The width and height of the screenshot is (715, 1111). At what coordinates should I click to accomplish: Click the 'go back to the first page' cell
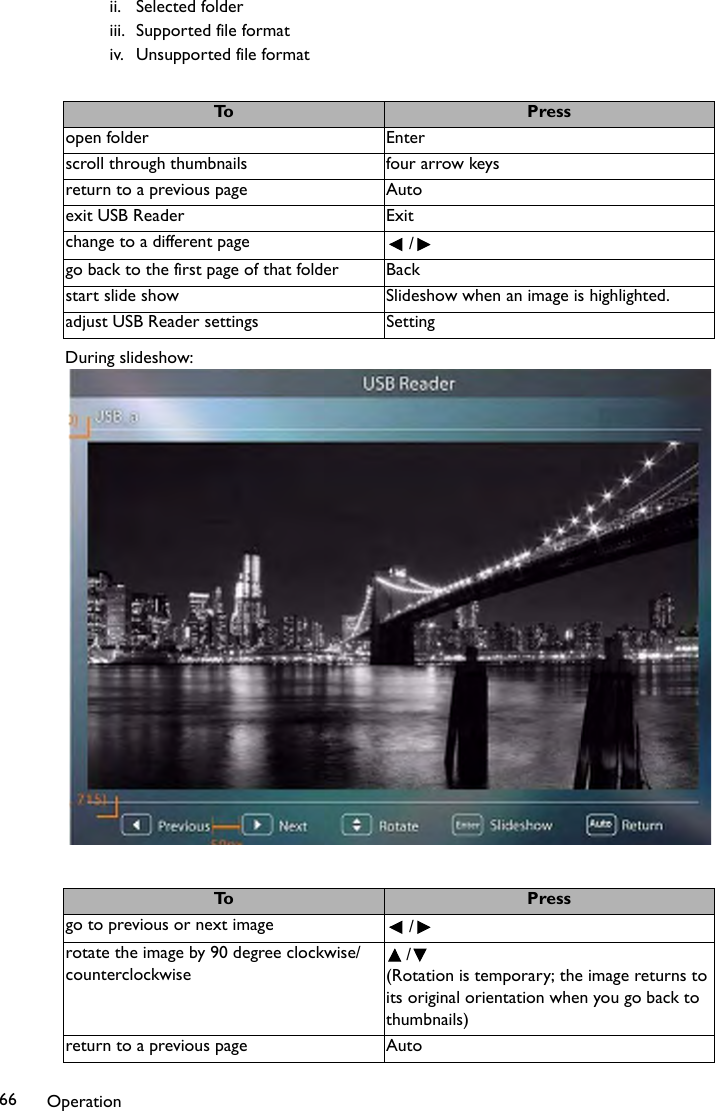[224, 273]
